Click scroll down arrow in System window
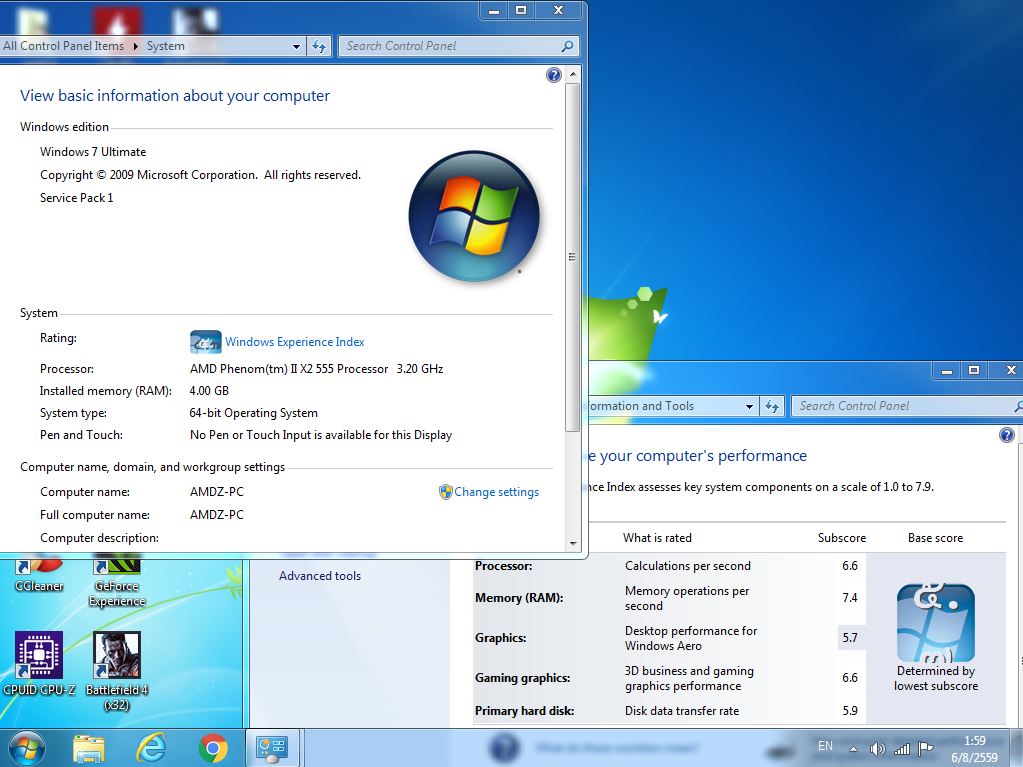The height and width of the screenshot is (767, 1023). pyautogui.click(x=573, y=543)
